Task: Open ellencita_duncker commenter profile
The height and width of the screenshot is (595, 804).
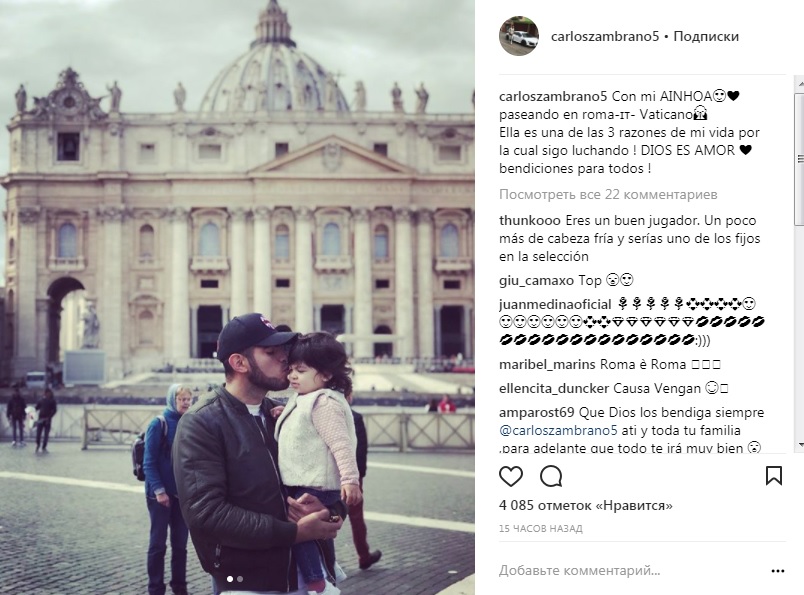Action: [554, 388]
